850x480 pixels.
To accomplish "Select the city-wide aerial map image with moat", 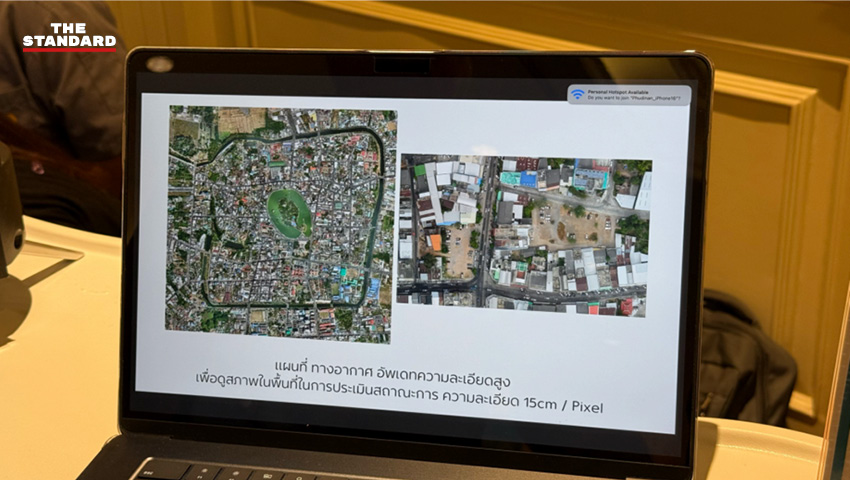I will coord(281,223).
